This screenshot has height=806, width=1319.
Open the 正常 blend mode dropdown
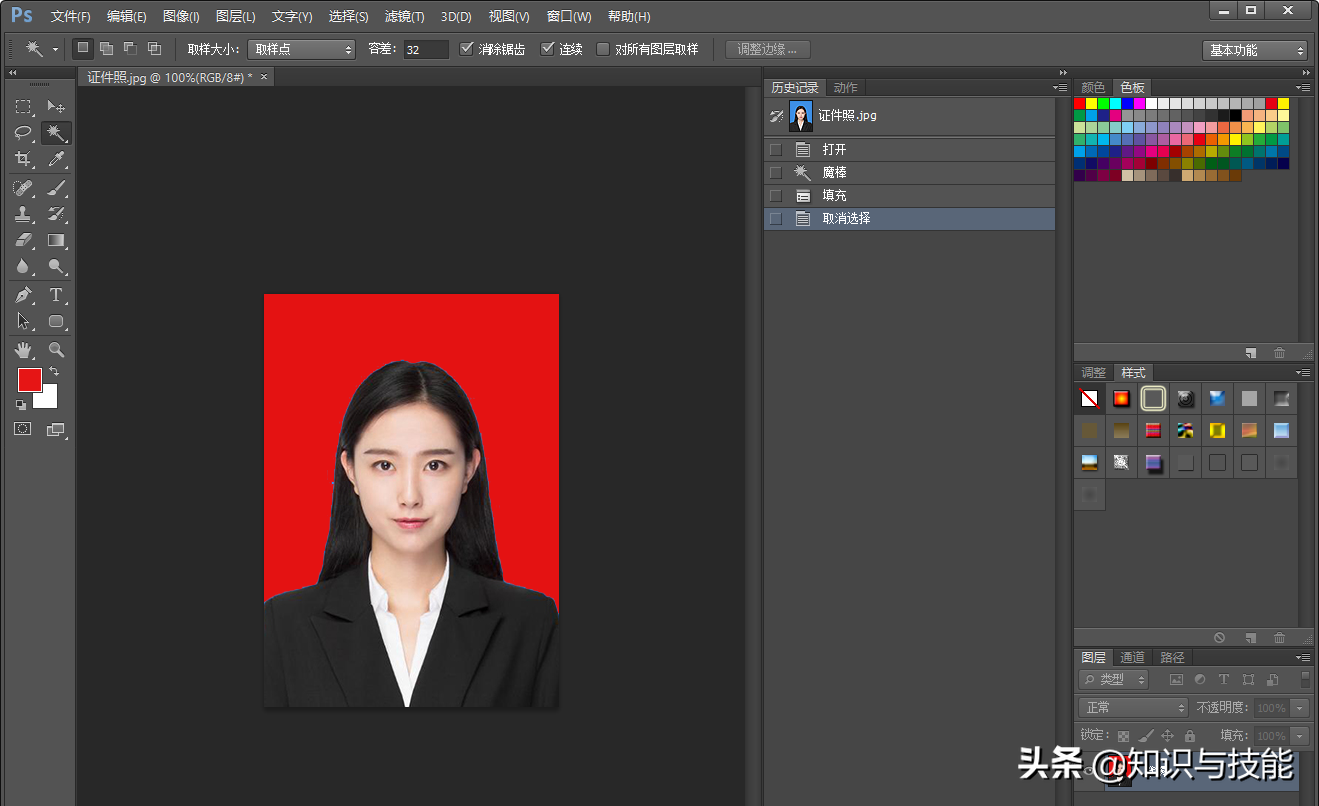click(1133, 707)
